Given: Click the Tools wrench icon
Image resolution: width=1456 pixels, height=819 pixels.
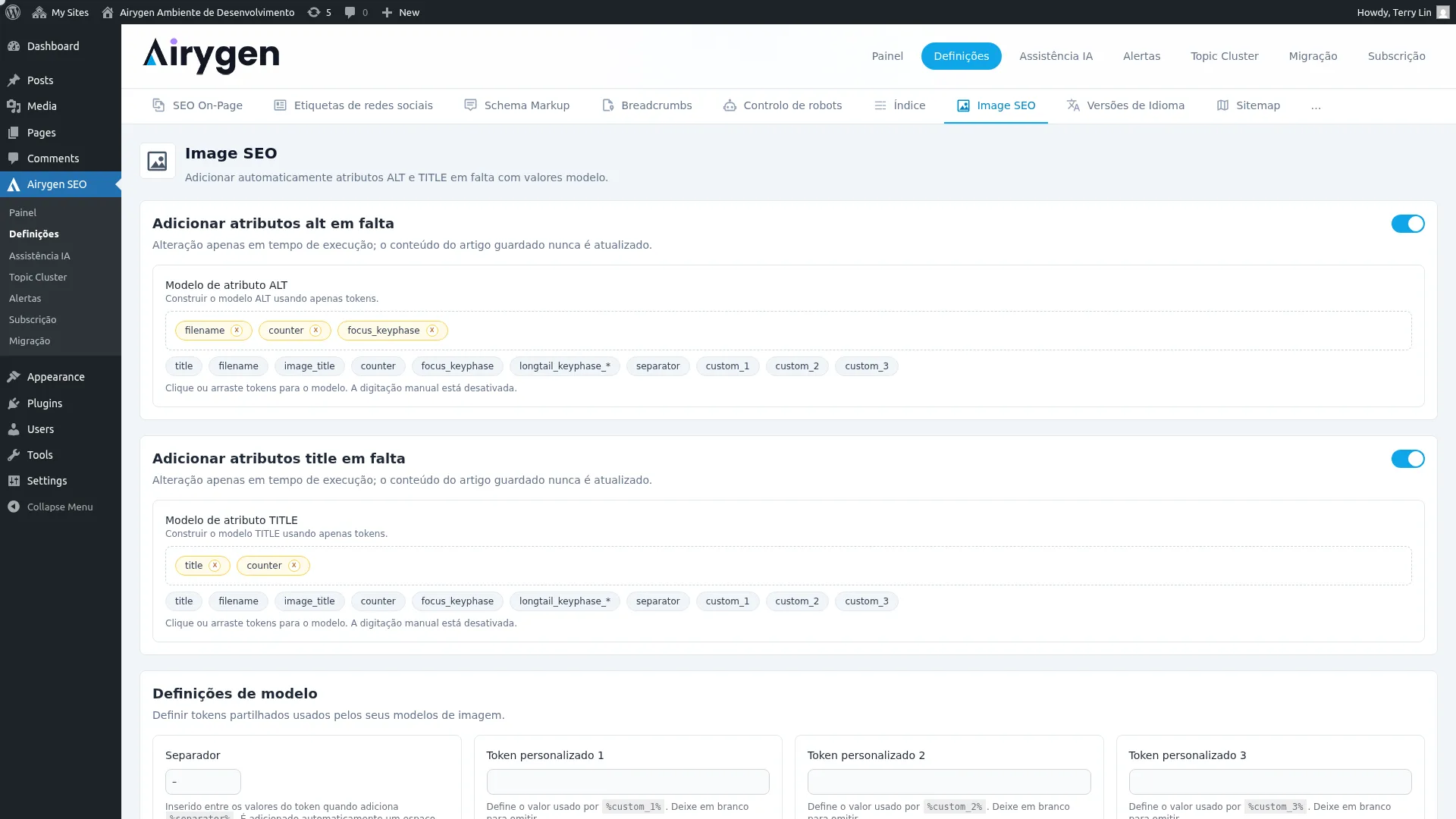Looking at the screenshot, I should [14, 455].
